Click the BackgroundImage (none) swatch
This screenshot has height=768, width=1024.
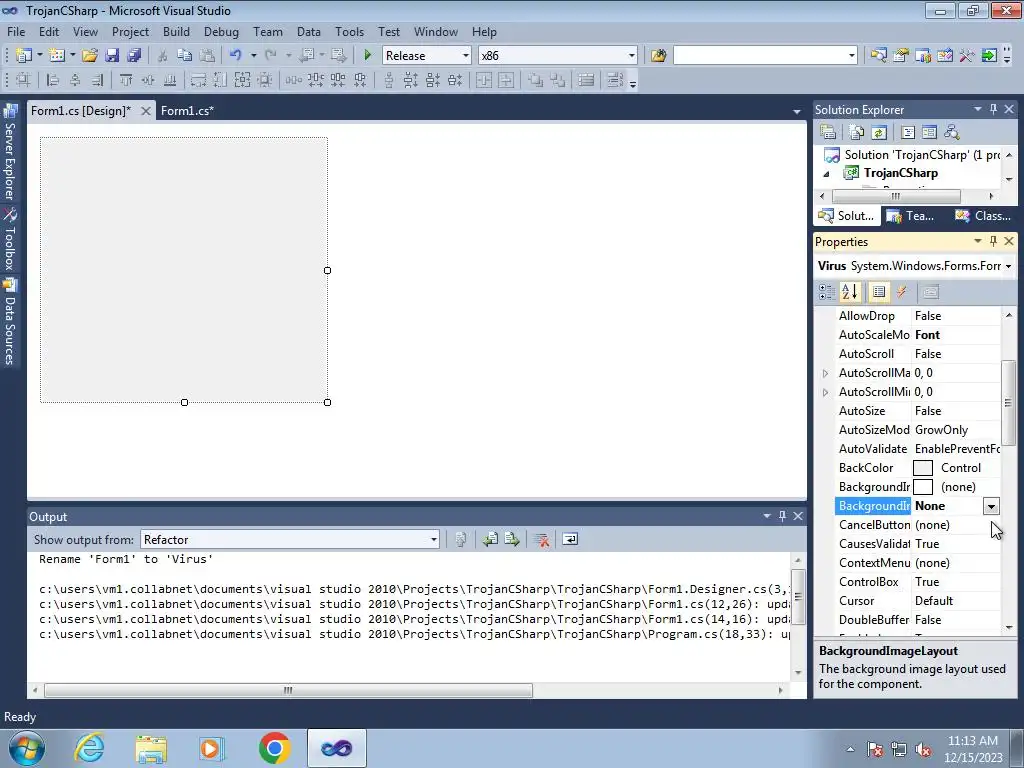pyautogui.click(x=923, y=487)
